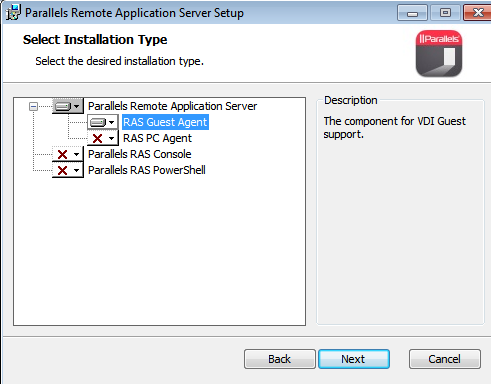Select the Parallels RAS Console item
The height and width of the screenshot is (384, 491).
140,154
